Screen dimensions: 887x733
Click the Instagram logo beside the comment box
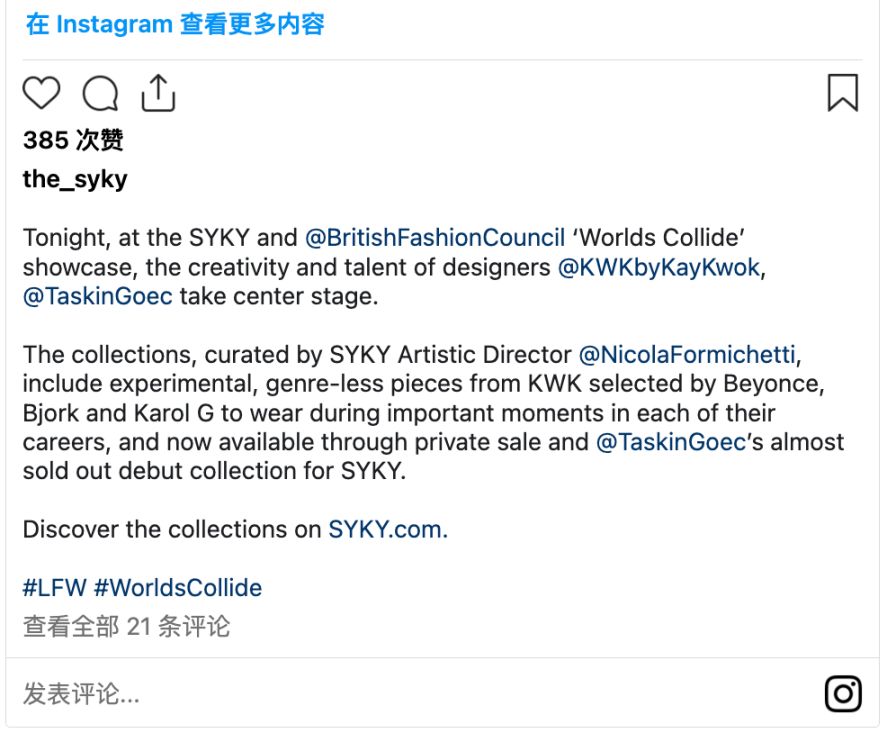[x=841, y=691]
